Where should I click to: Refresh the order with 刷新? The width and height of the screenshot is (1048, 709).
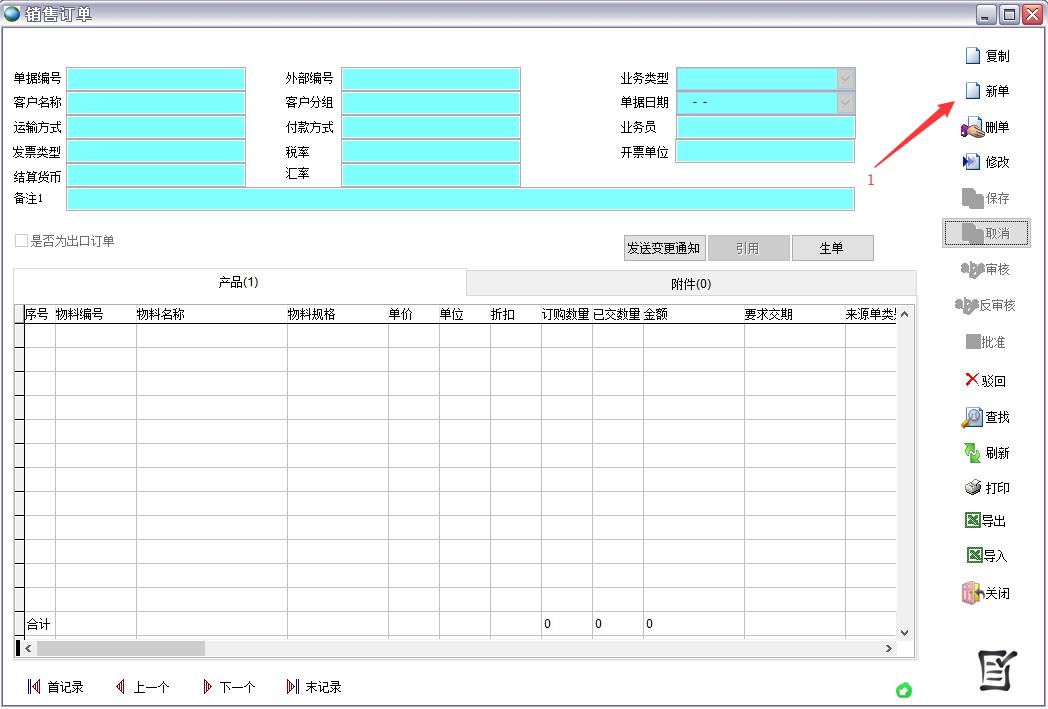point(971,453)
